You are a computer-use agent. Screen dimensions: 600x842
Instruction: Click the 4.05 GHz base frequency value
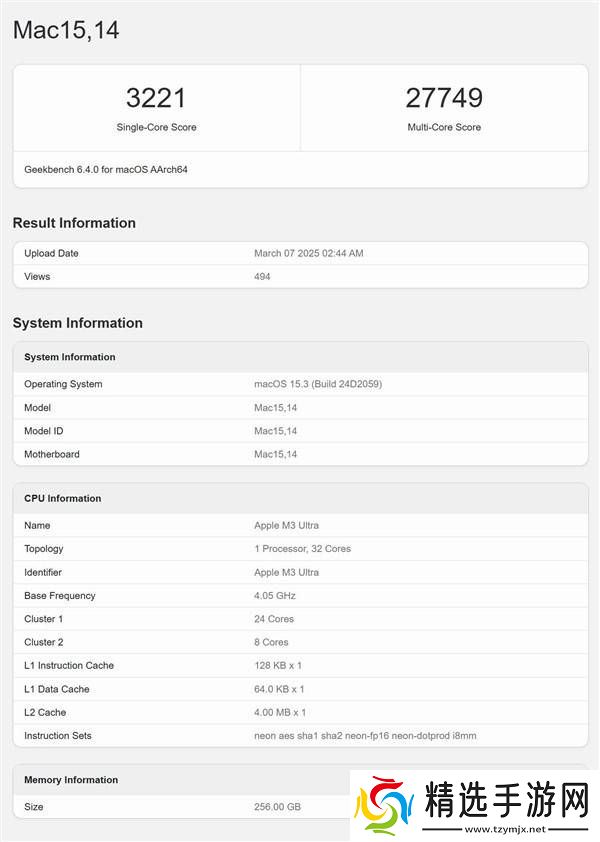(275, 596)
